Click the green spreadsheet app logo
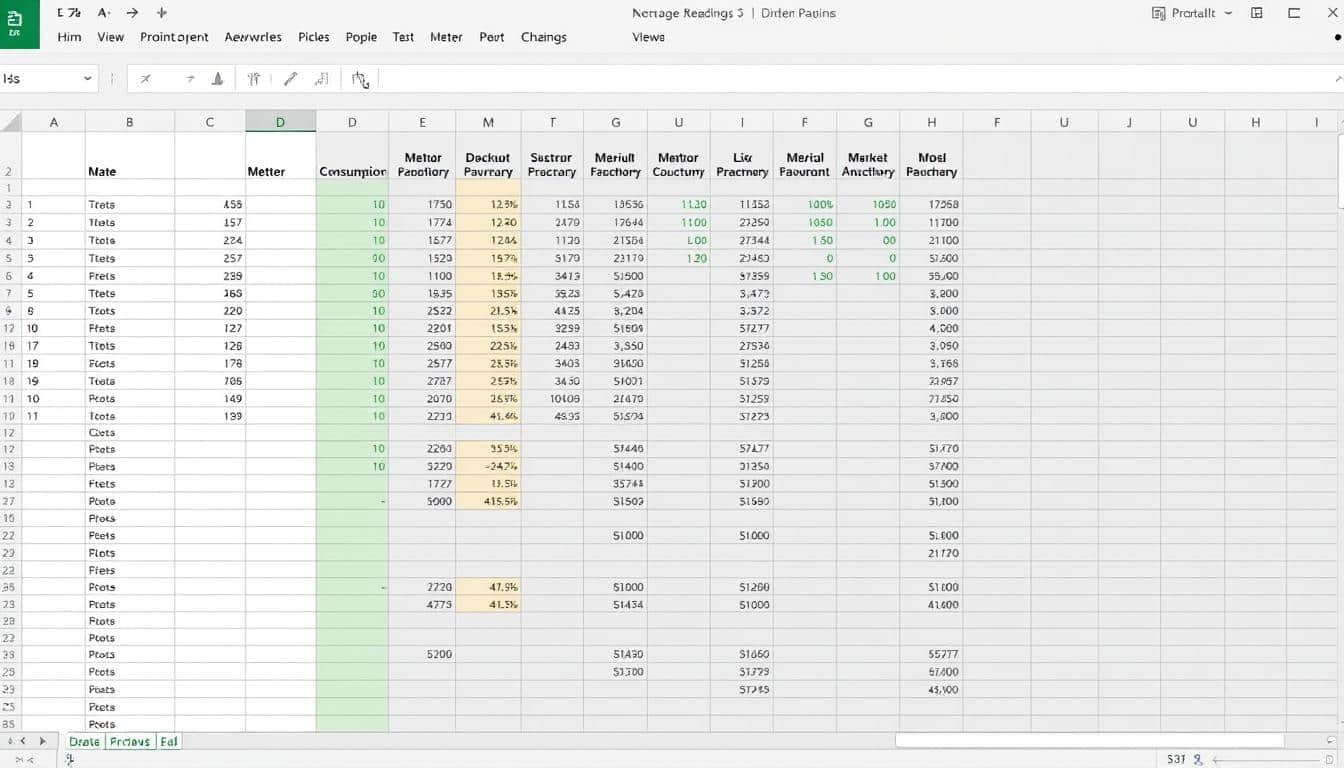The image size is (1344, 768). click(x=19, y=24)
